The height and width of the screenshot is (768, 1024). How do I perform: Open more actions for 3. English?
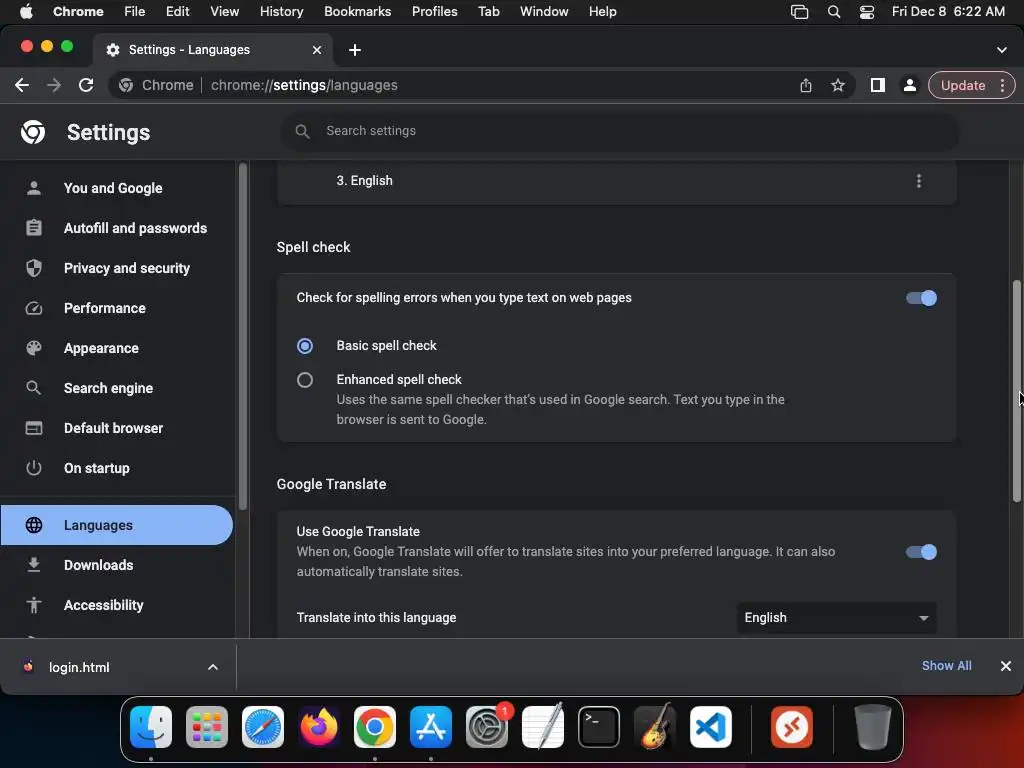[x=918, y=181]
